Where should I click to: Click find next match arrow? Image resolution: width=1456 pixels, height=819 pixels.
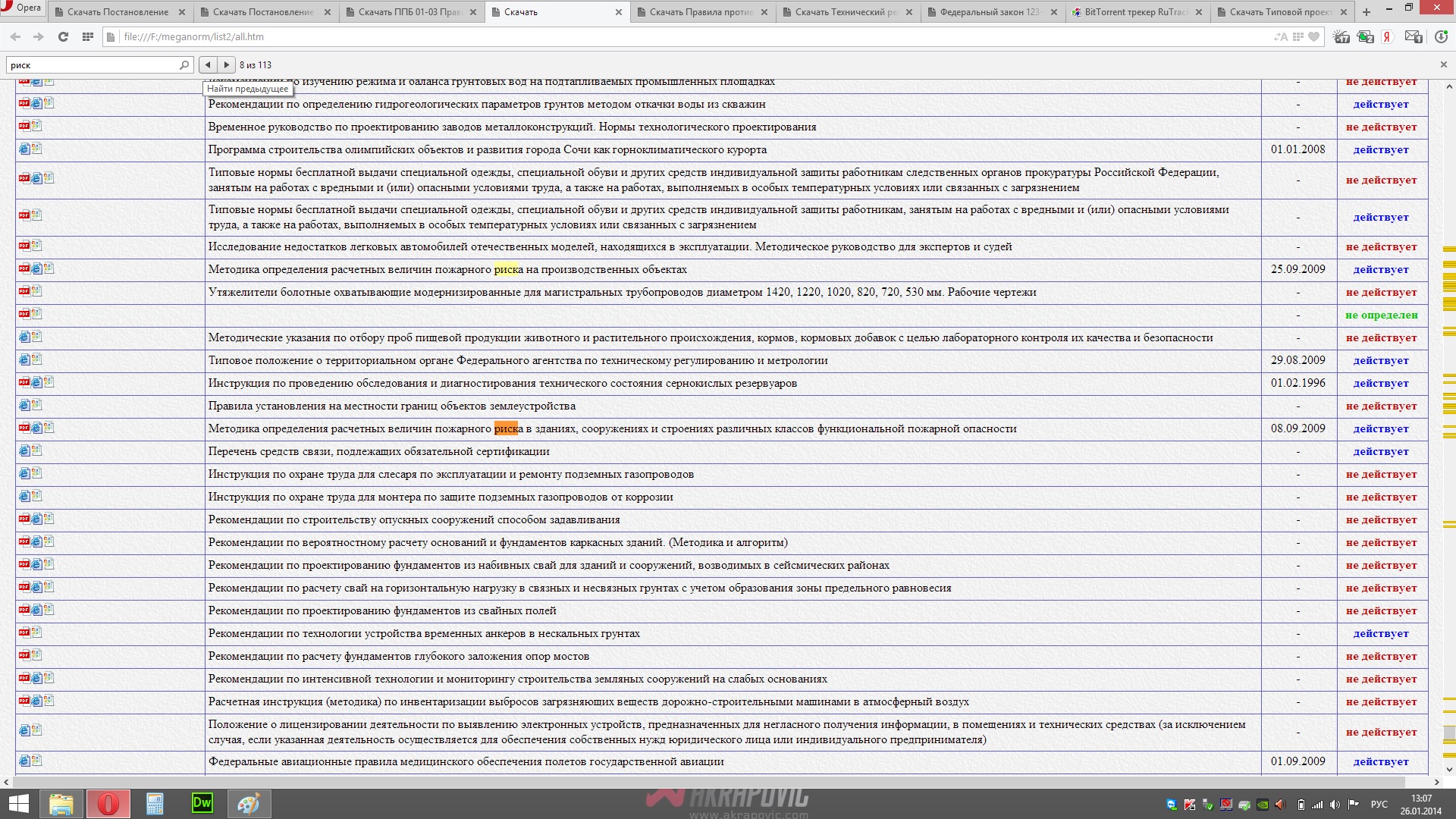tap(227, 64)
